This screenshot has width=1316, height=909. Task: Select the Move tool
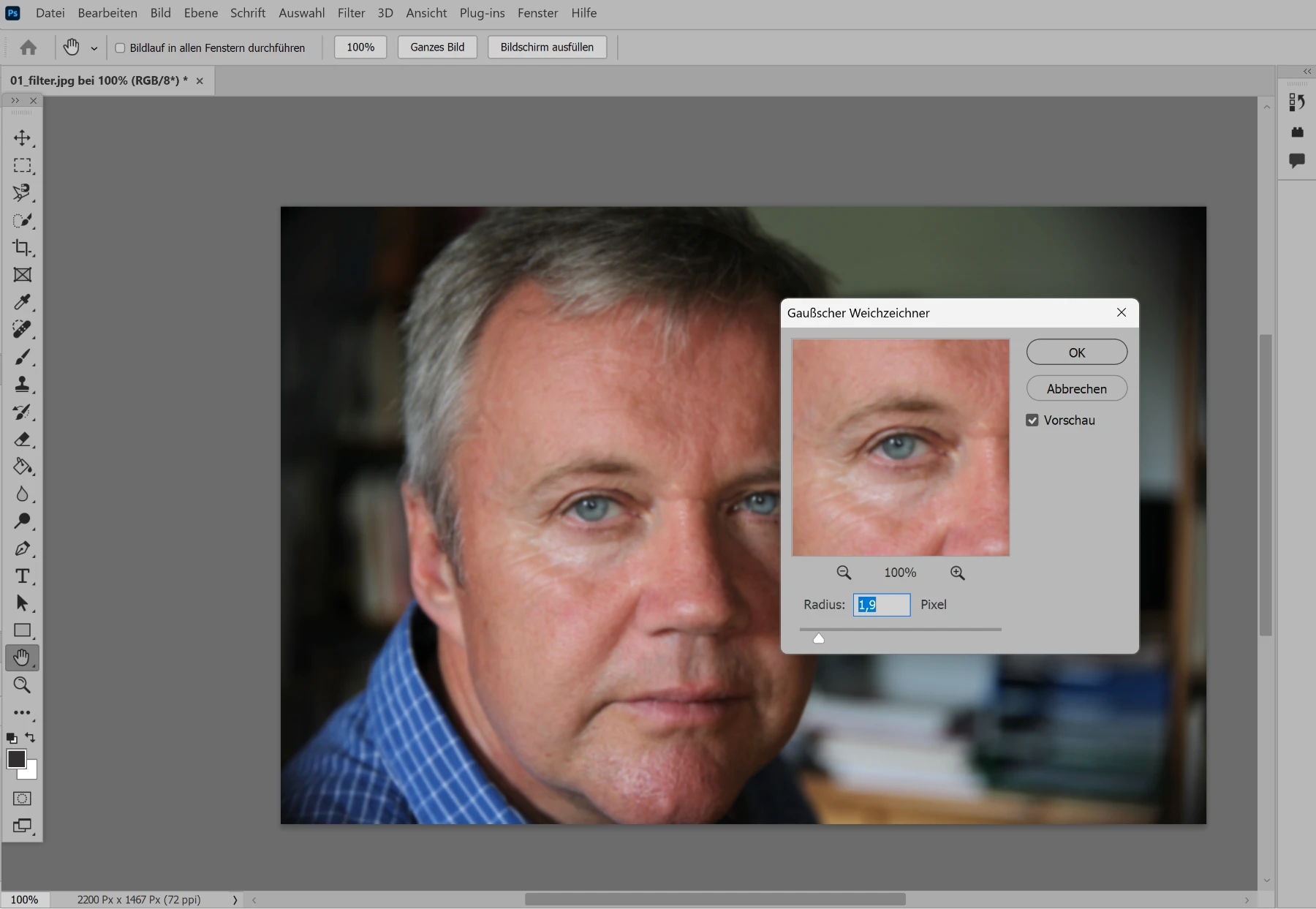22,138
